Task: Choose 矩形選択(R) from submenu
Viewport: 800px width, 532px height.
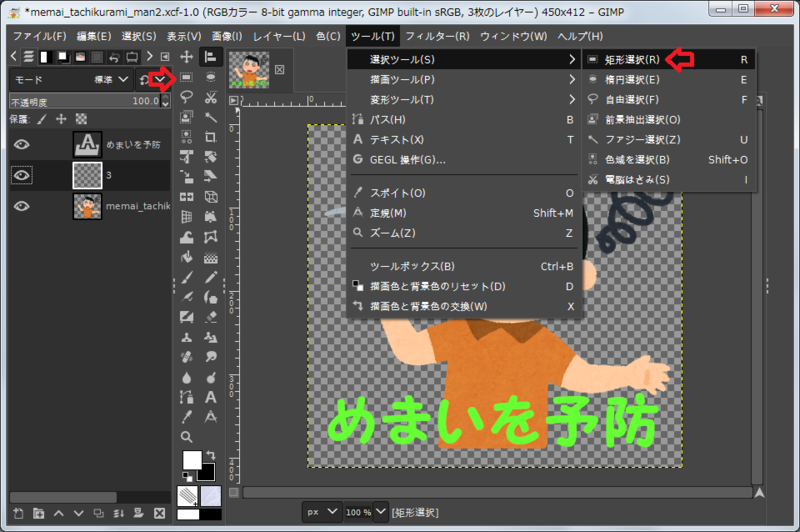Action: point(668,59)
